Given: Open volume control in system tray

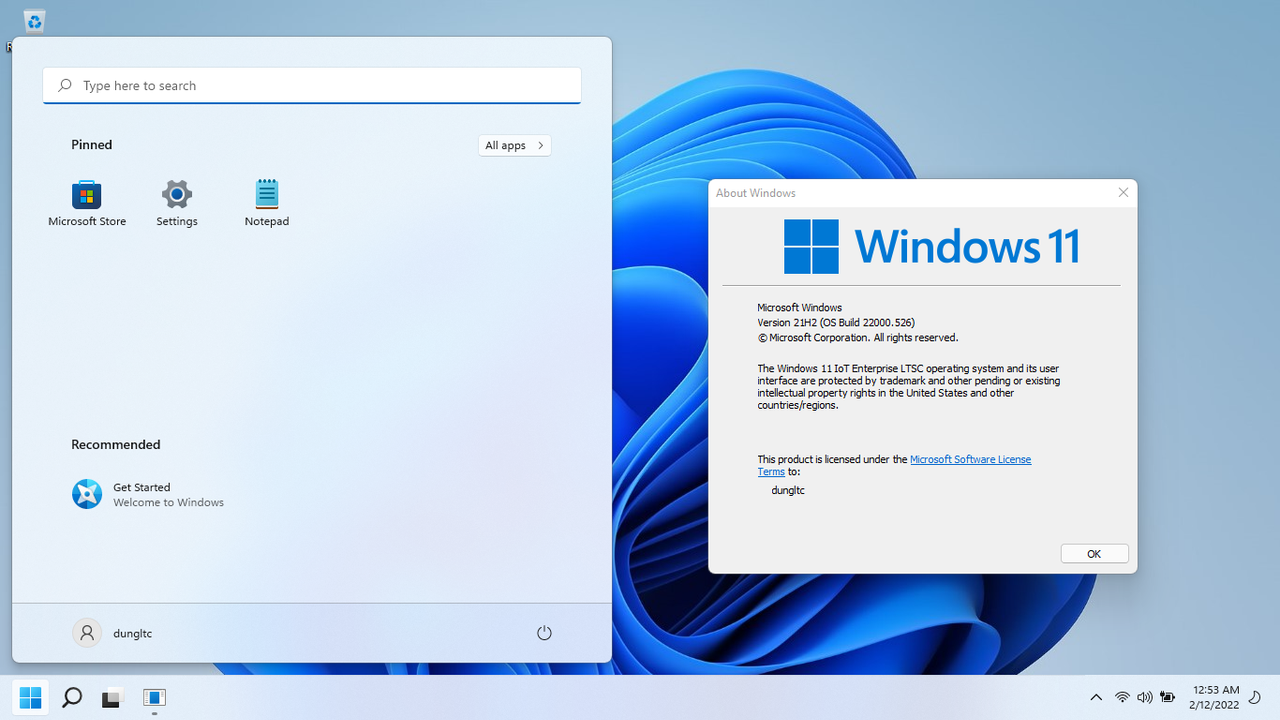Looking at the screenshot, I should [x=1145, y=698].
